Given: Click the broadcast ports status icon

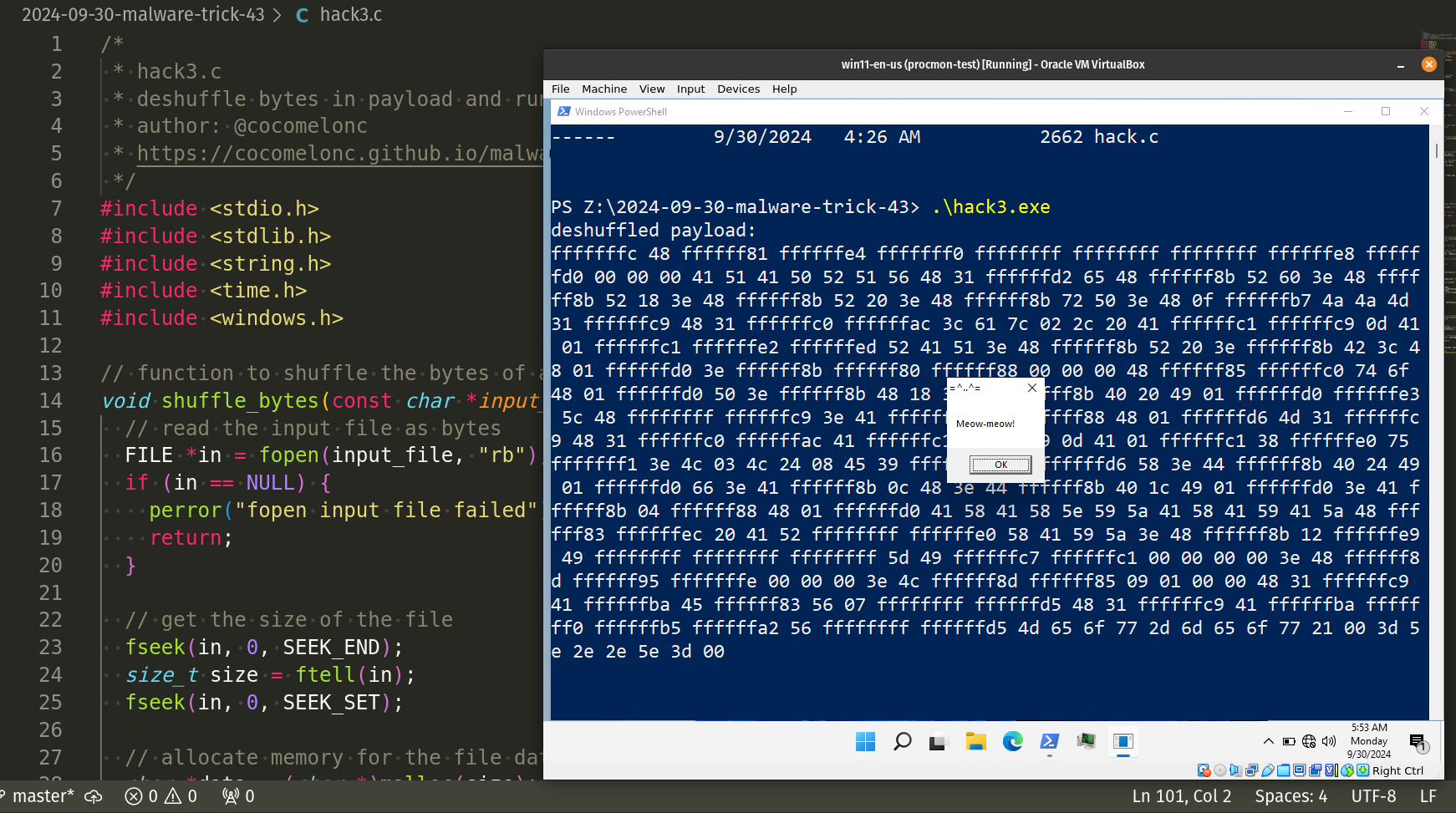Looking at the screenshot, I should tap(238, 796).
